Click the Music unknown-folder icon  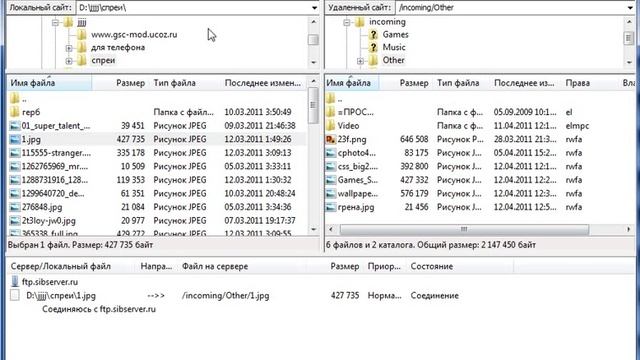pyautogui.click(x=373, y=47)
